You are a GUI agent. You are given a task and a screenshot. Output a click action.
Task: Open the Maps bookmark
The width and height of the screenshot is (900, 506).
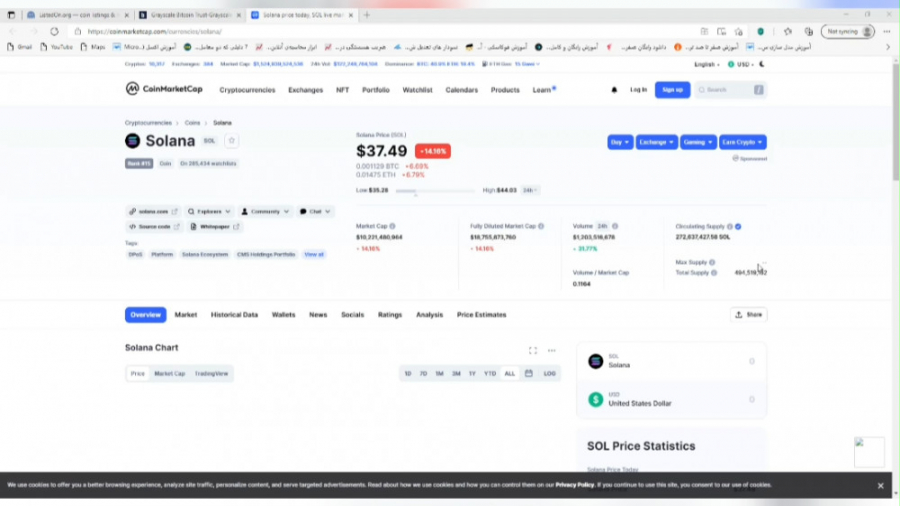pyautogui.click(x=92, y=47)
